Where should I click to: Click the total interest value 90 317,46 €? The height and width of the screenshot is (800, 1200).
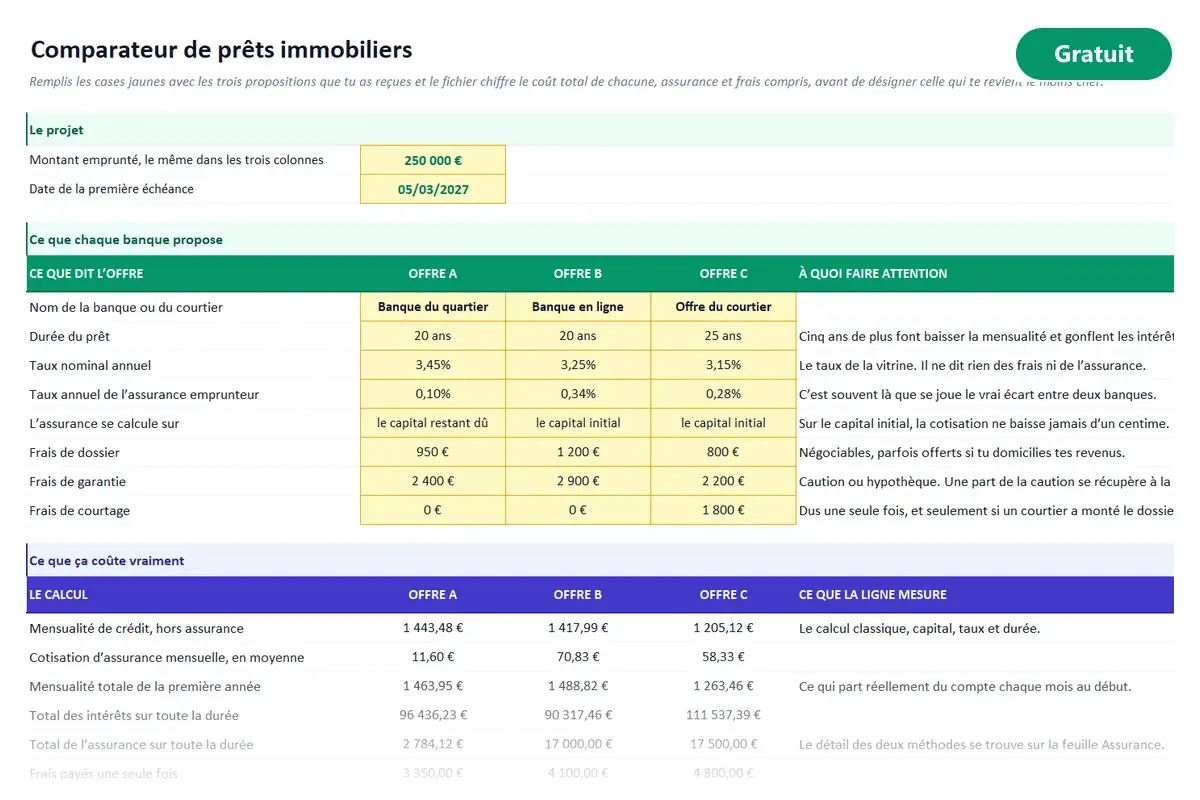tap(578, 716)
